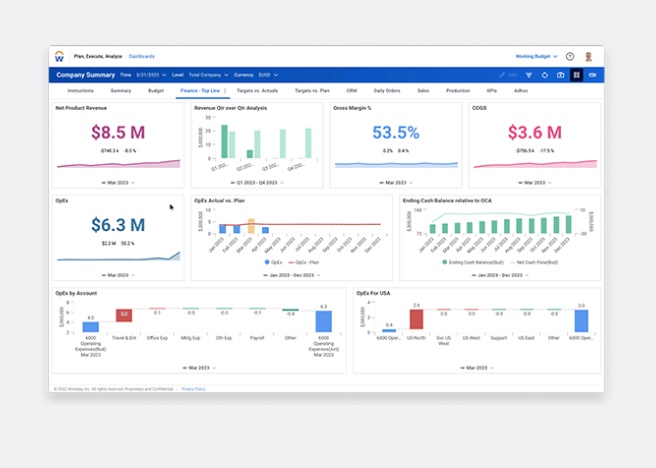Open the help question mark icon

pos(570,57)
